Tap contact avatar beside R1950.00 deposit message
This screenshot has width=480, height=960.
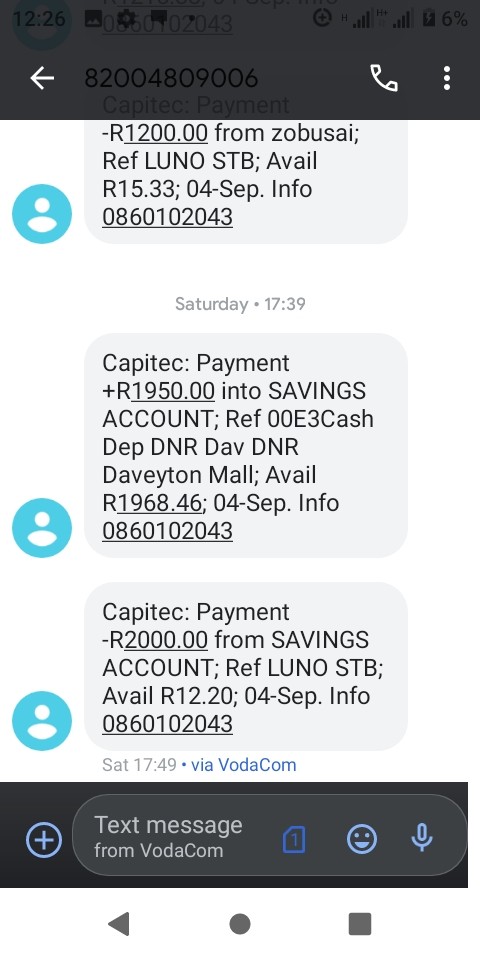coord(42,528)
